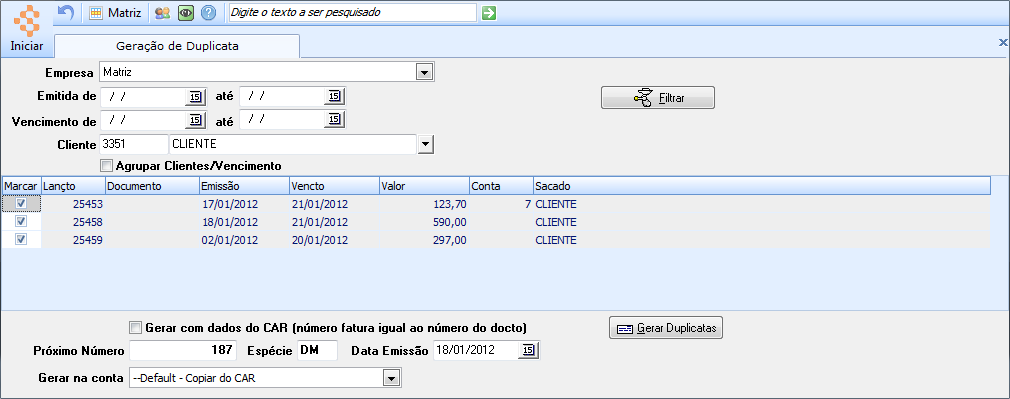Image resolution: width=1010 pixels, height=399 pixels.
Task: Enable Gerar com dados do CAR checkbox
Action: click(x=135, y=327)
